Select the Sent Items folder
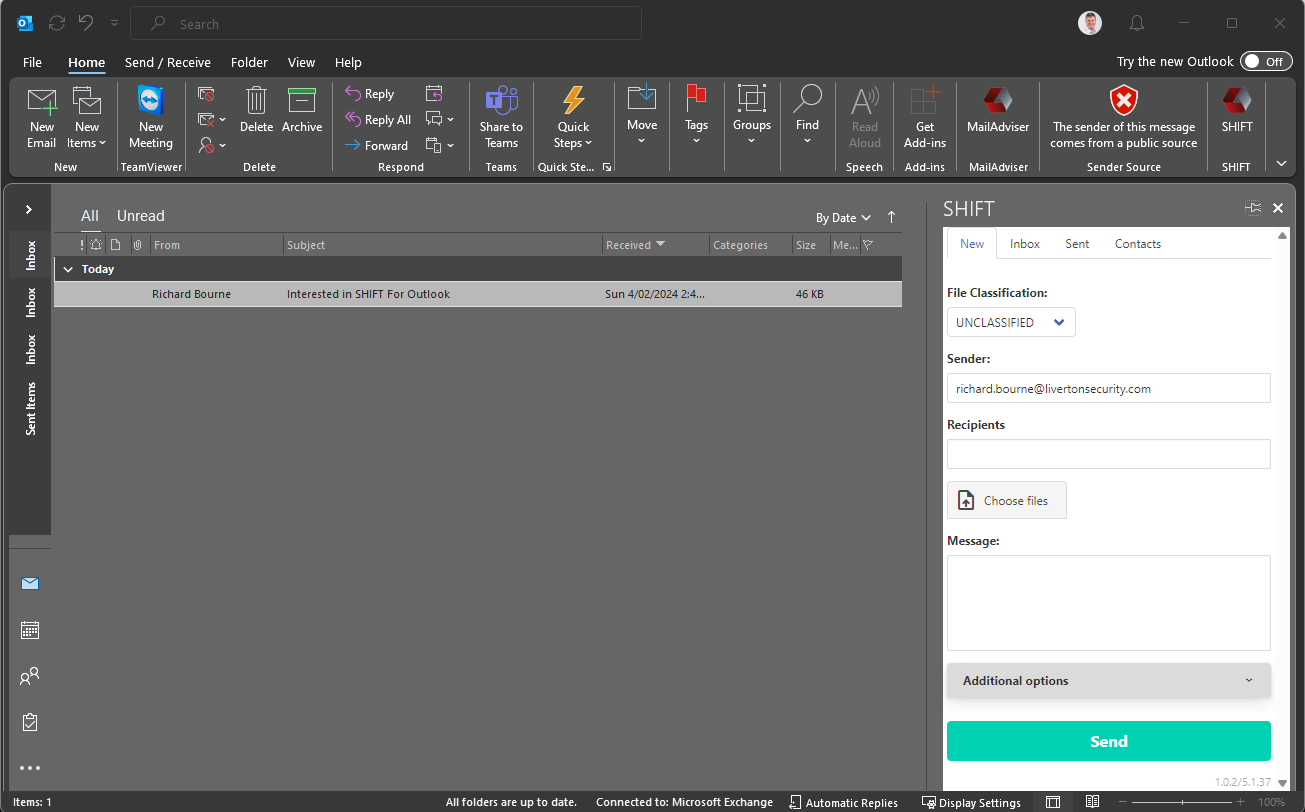The image size is (1305, 812). coord(31,408)
